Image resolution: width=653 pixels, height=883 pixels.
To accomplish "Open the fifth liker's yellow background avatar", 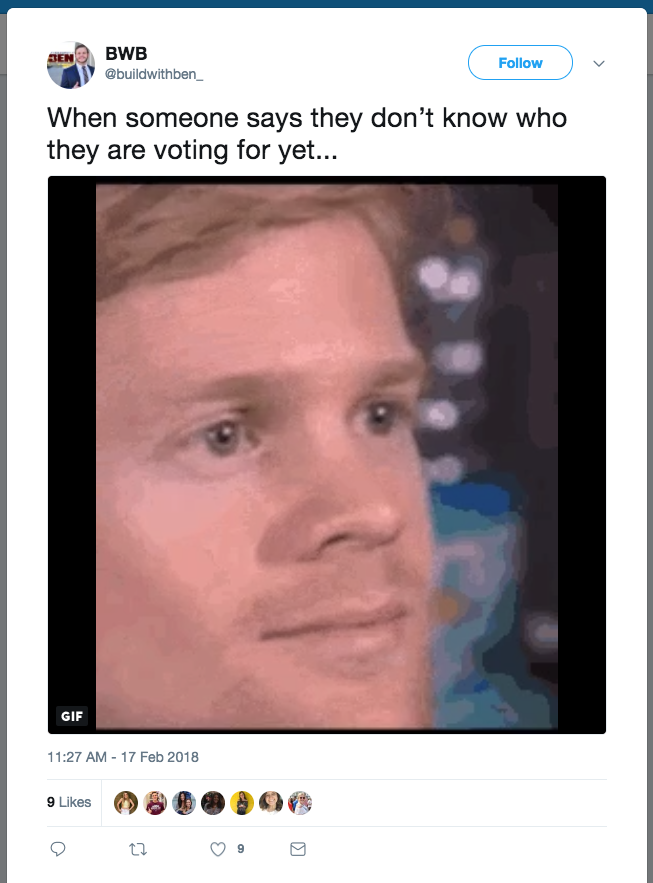I will [241, 802].
